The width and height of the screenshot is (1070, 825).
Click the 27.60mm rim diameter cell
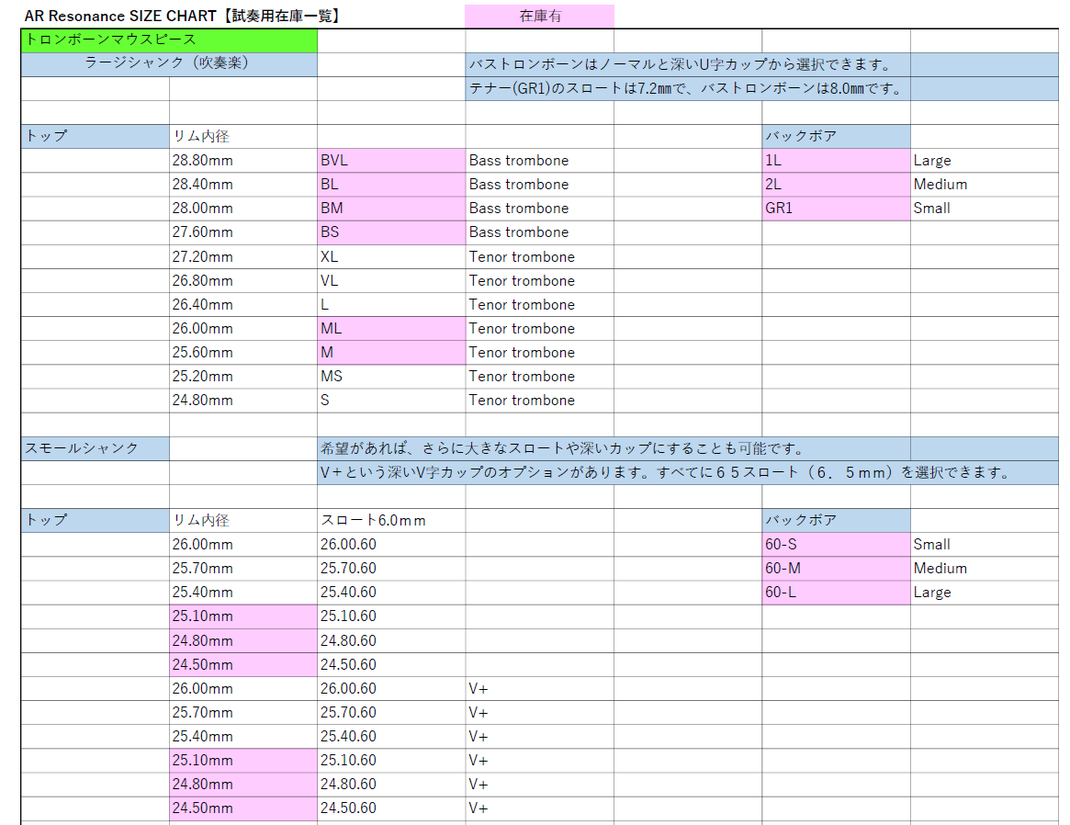point(243,232)
